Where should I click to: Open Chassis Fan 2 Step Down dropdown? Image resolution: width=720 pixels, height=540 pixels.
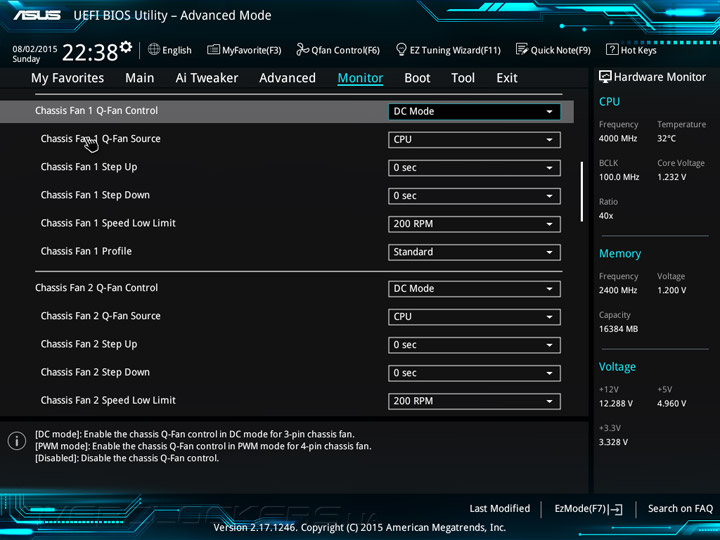(x=474, y=373)
